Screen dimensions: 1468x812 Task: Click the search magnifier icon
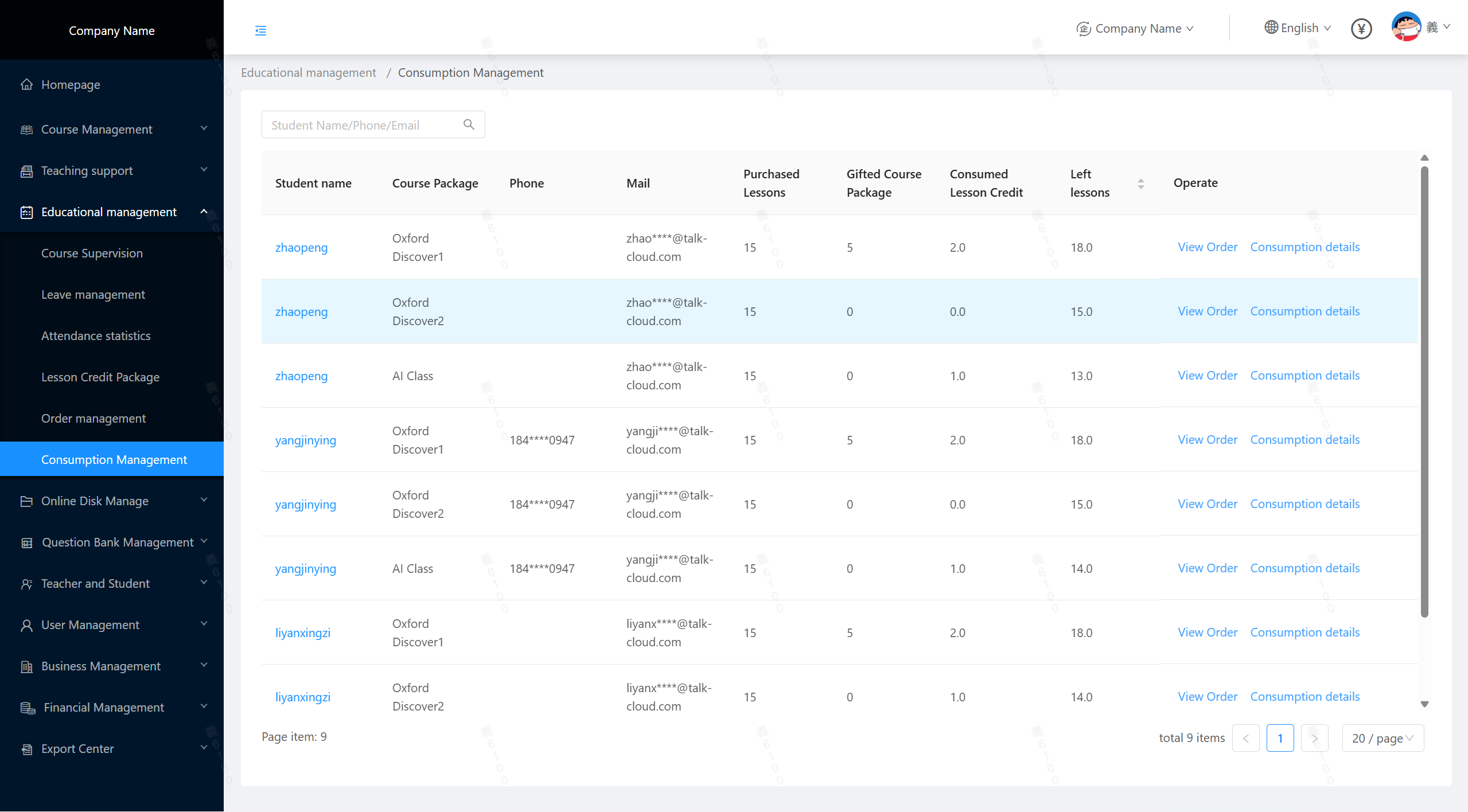coord(469,124)
